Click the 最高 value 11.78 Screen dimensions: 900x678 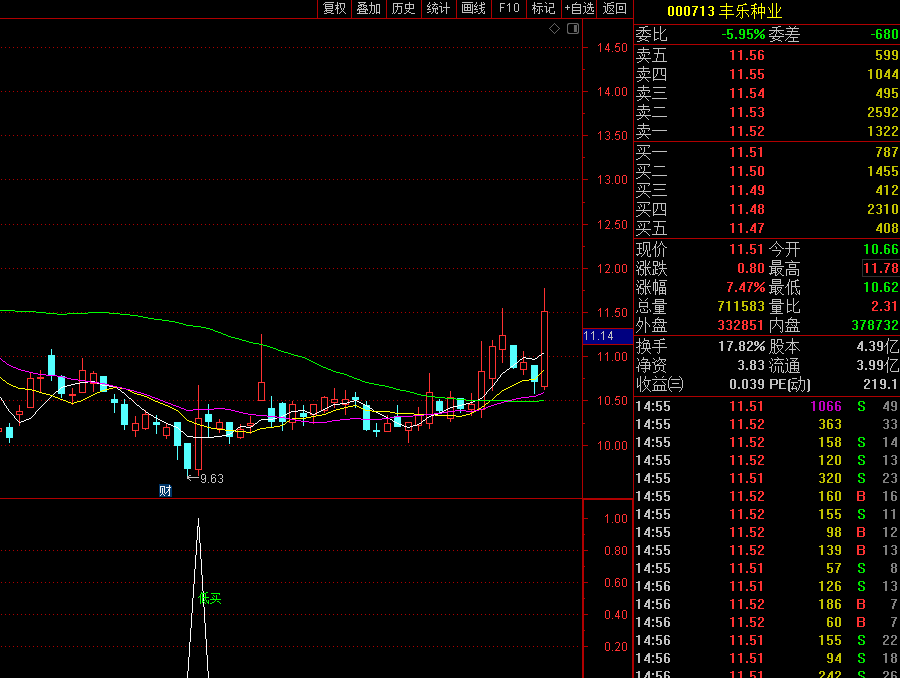click(881, 268)
